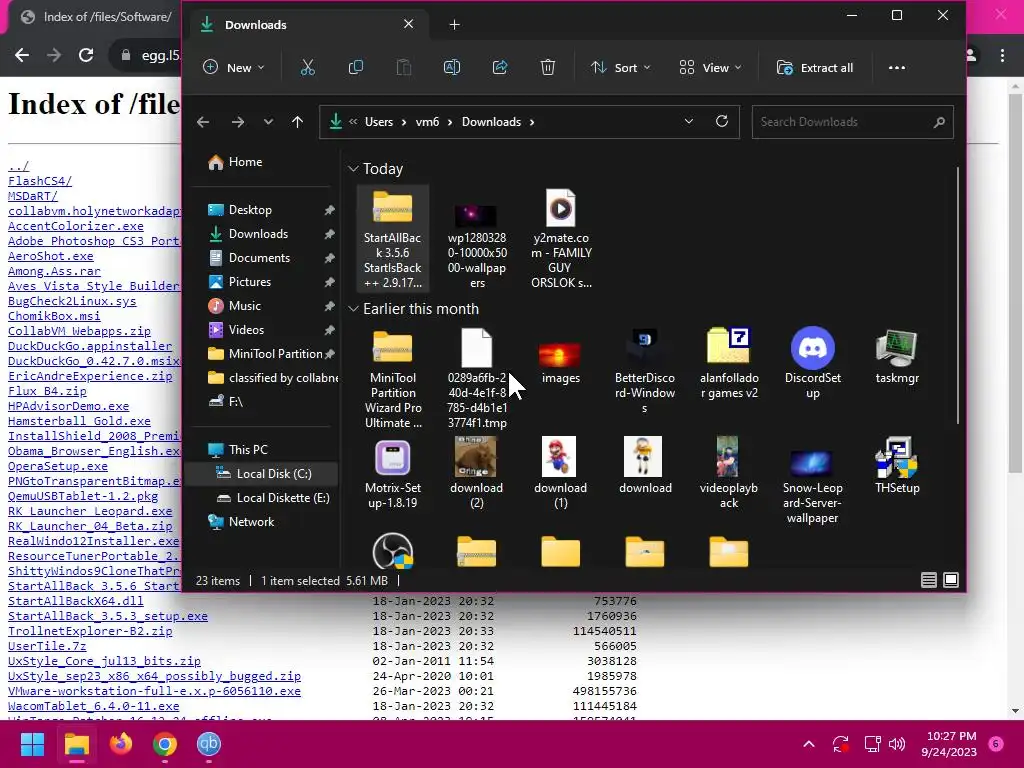Go back in Explorer navigation
1024x768 pixels.
(x=203, y=121)
